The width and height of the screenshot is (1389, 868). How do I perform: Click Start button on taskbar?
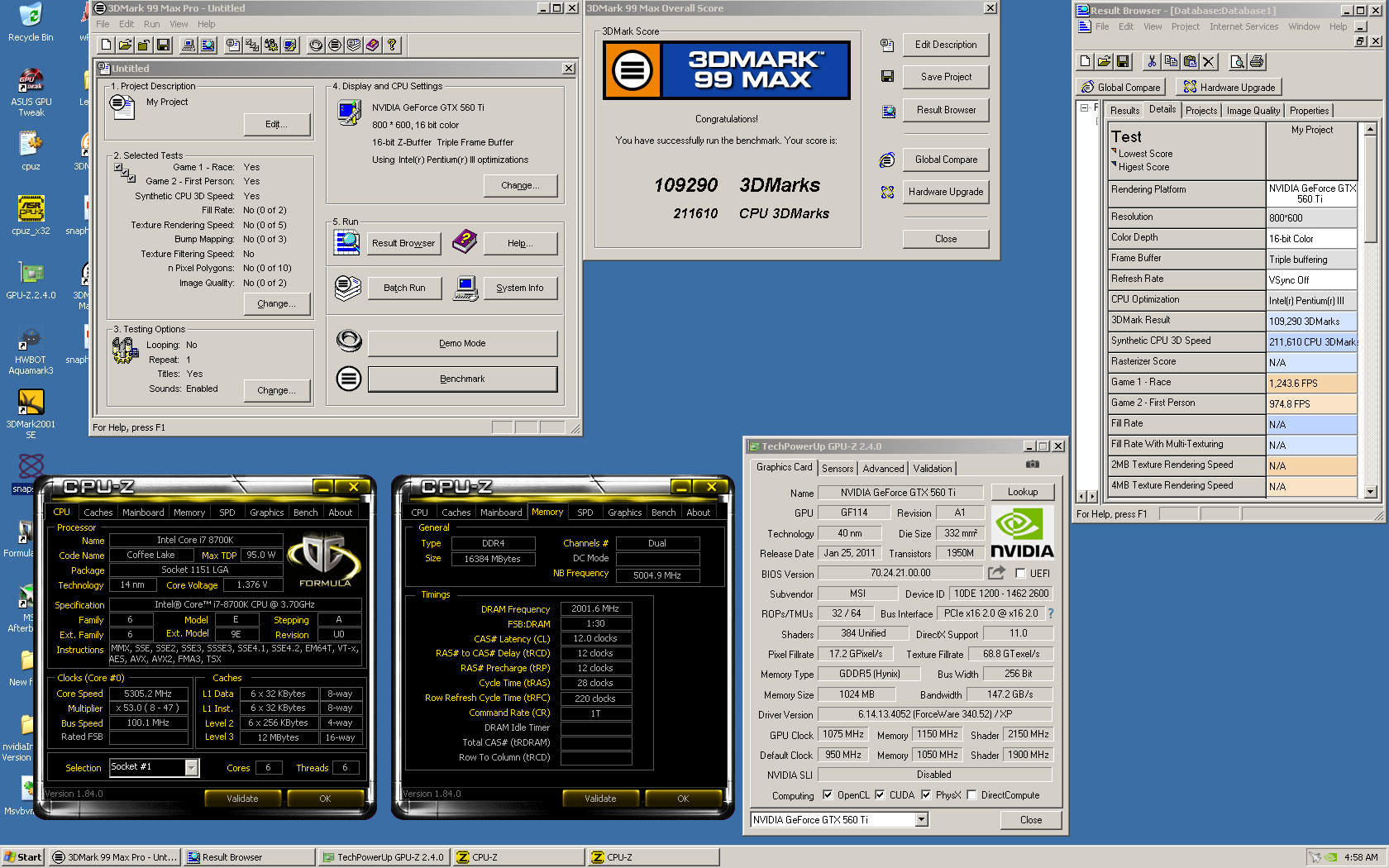[x=23, y=857]
